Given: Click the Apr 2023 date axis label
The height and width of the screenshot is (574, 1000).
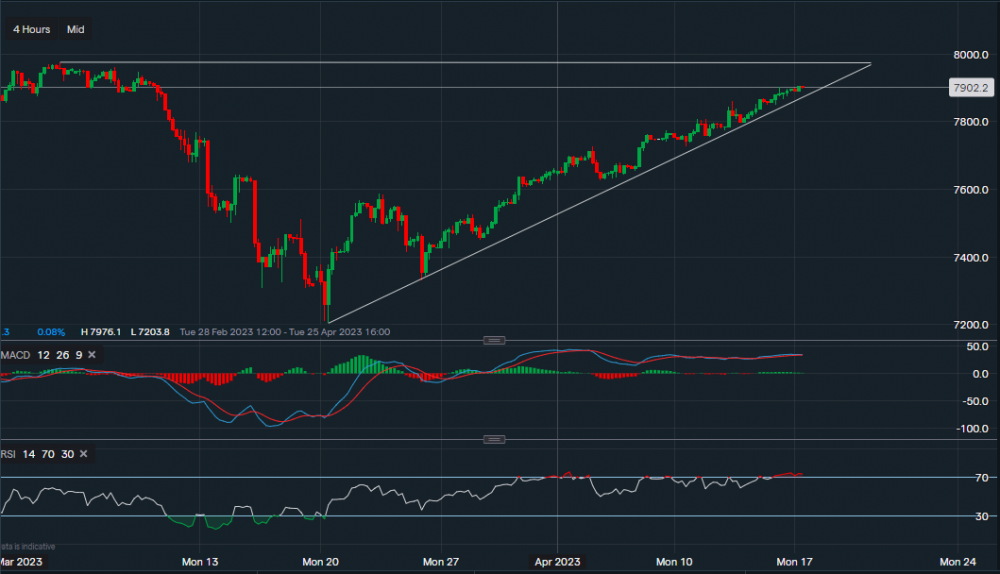Looking at the screenshot, I should [558, 562].
